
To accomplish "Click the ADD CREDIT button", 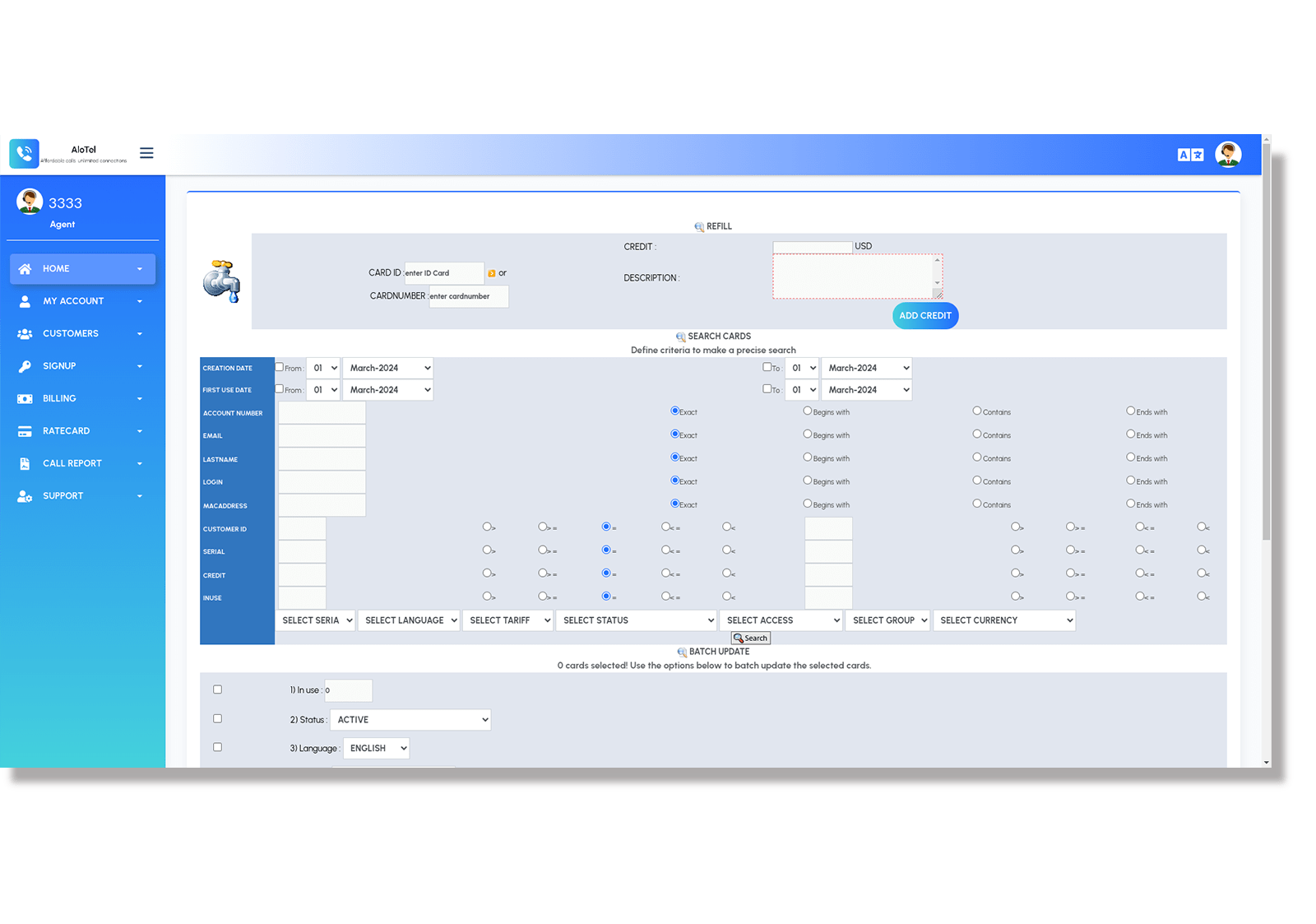I will click(x=924, y=315).
